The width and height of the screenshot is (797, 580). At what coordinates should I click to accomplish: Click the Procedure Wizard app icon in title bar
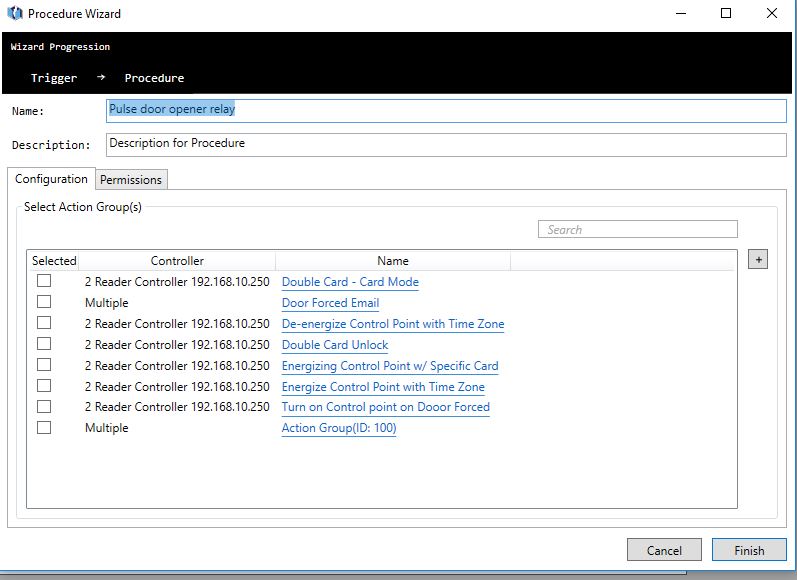15,13
